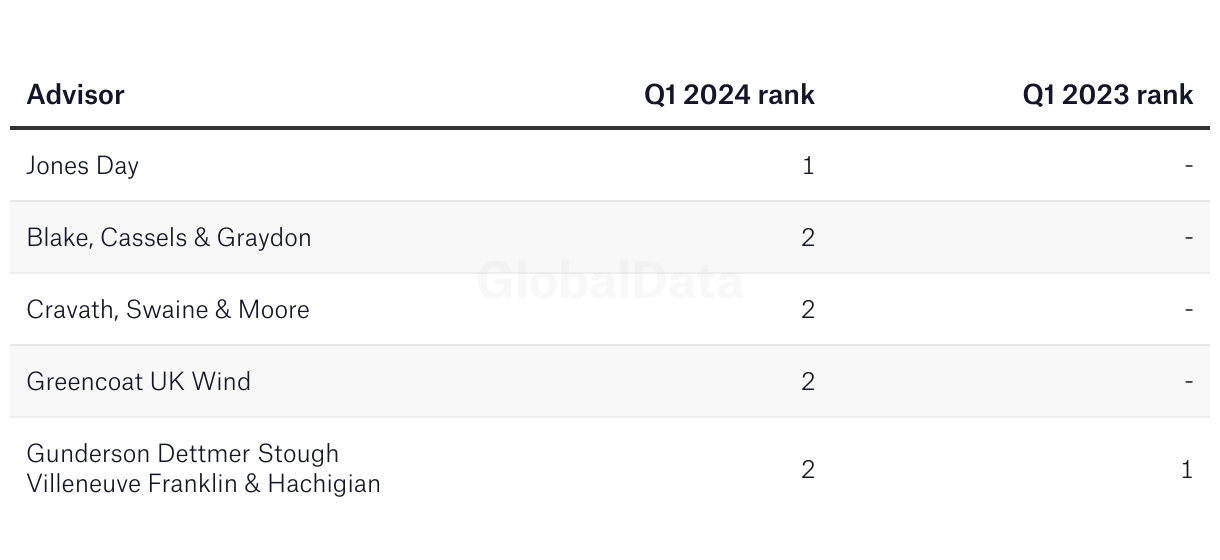This screenshot has width=1220, height=560.
Task: Select the Q1 2024 rank column header
Action: pyautogui.click(x=729, y=95)
